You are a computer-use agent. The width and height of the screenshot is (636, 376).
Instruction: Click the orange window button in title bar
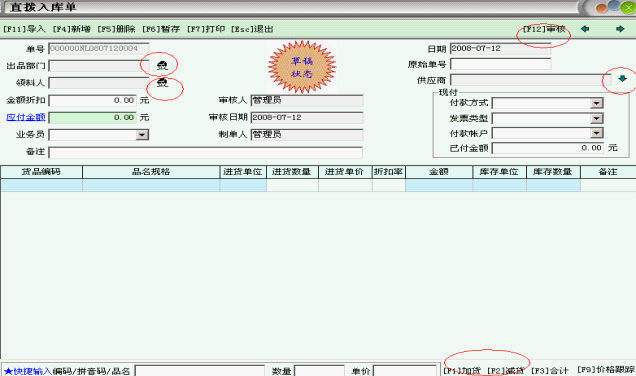click(x=602, y=8)
